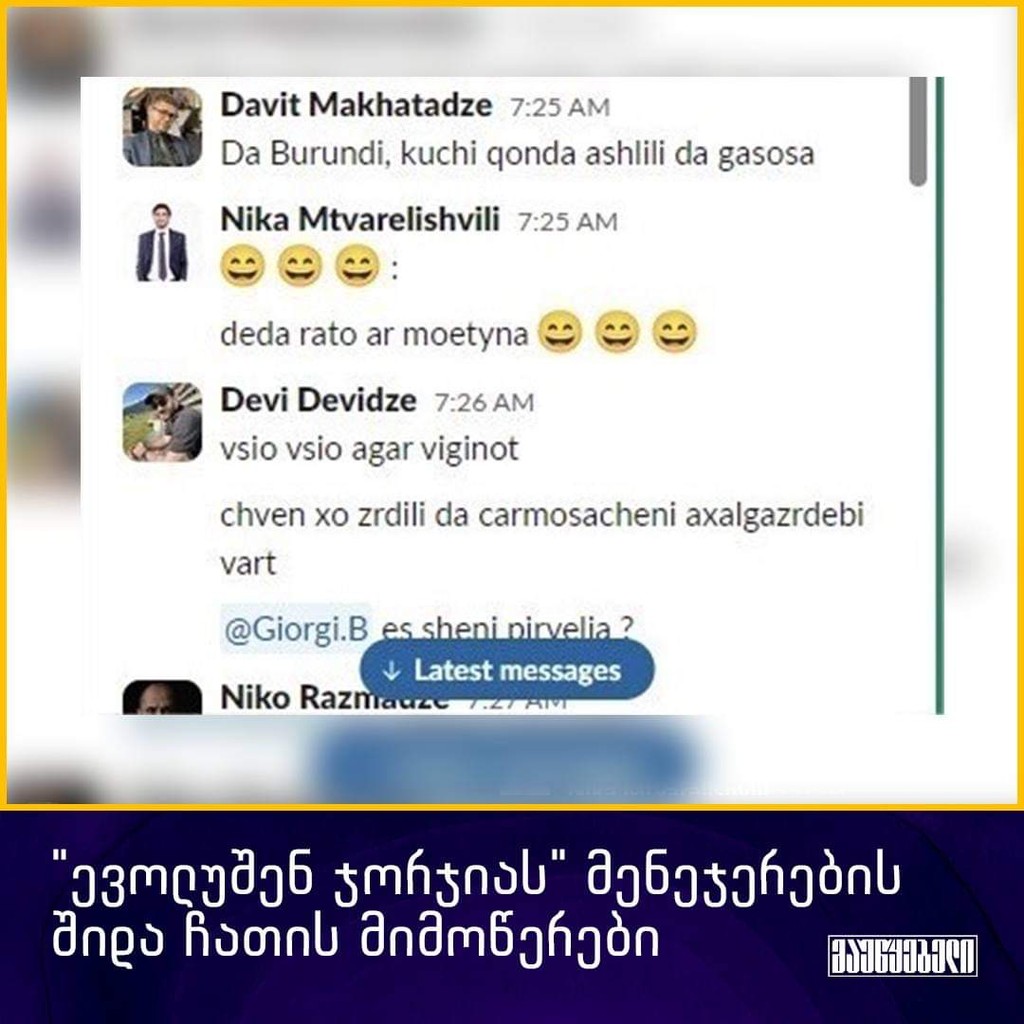Click the 7:26 AM timestamp beside Devi

pyautogui.click(x=484, y=402)
